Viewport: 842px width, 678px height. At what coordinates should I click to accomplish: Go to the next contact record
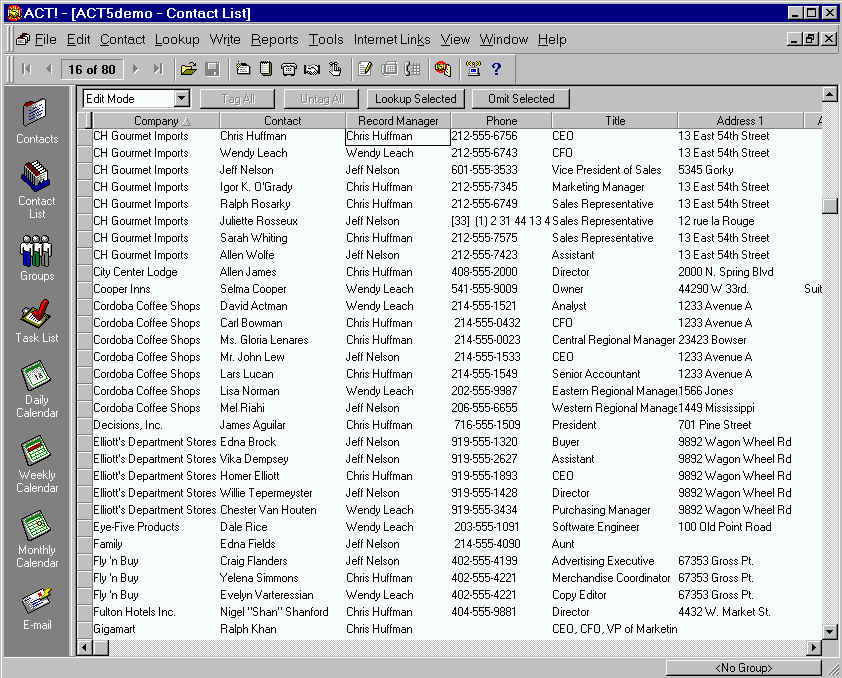pyautogui.click(x=136, y=69)
